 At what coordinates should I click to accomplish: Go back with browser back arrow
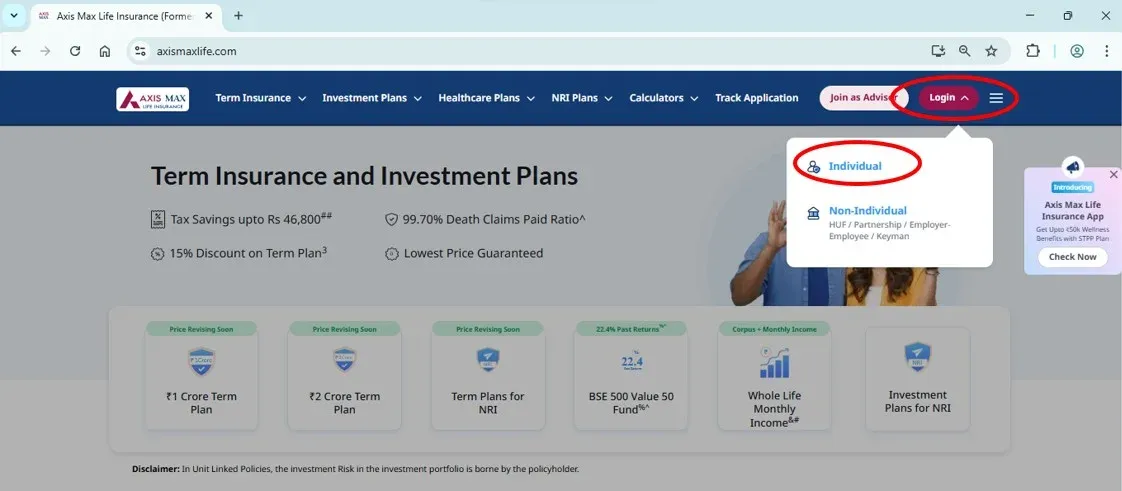[16, 51]
